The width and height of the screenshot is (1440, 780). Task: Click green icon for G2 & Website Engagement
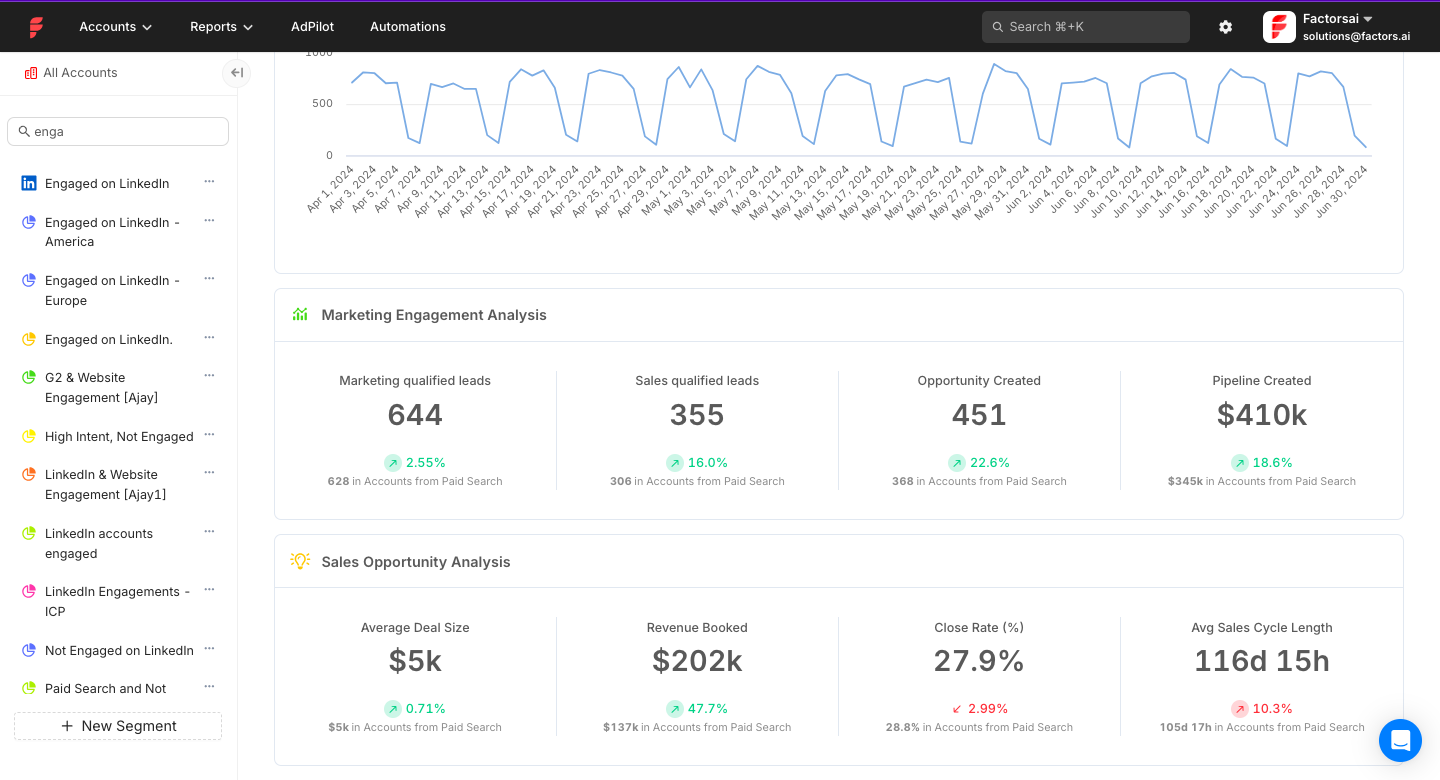pyautogui.click(x=29, y=378)
